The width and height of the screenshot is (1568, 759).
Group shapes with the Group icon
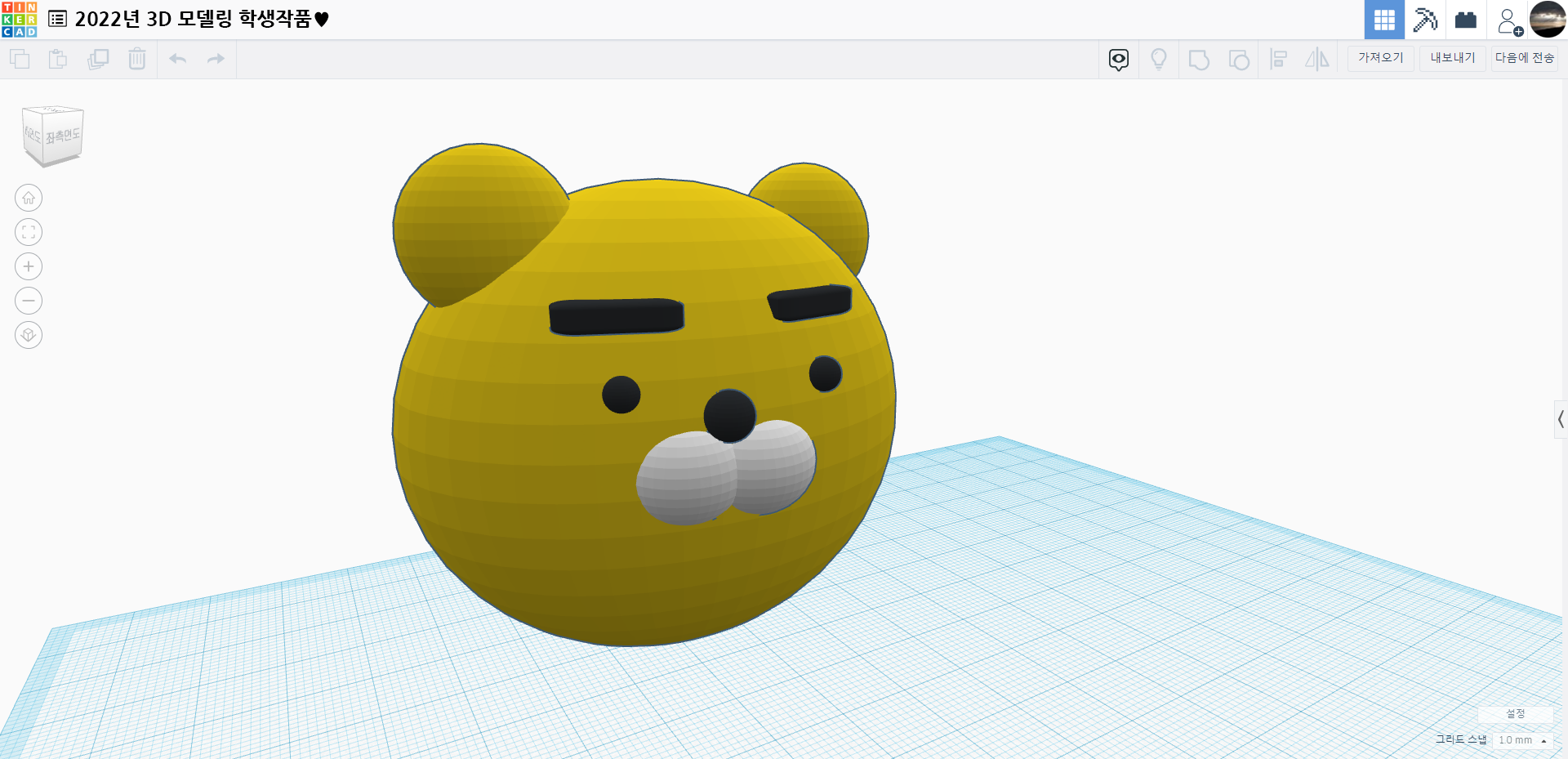pos(1199,60)
